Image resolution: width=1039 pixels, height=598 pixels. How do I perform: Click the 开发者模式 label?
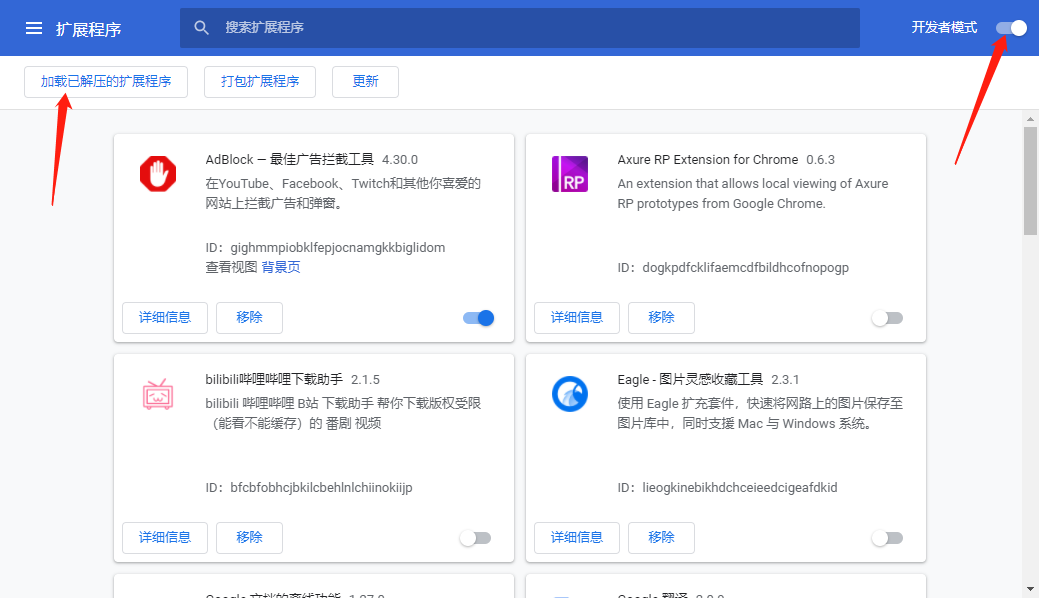[944, 27]
